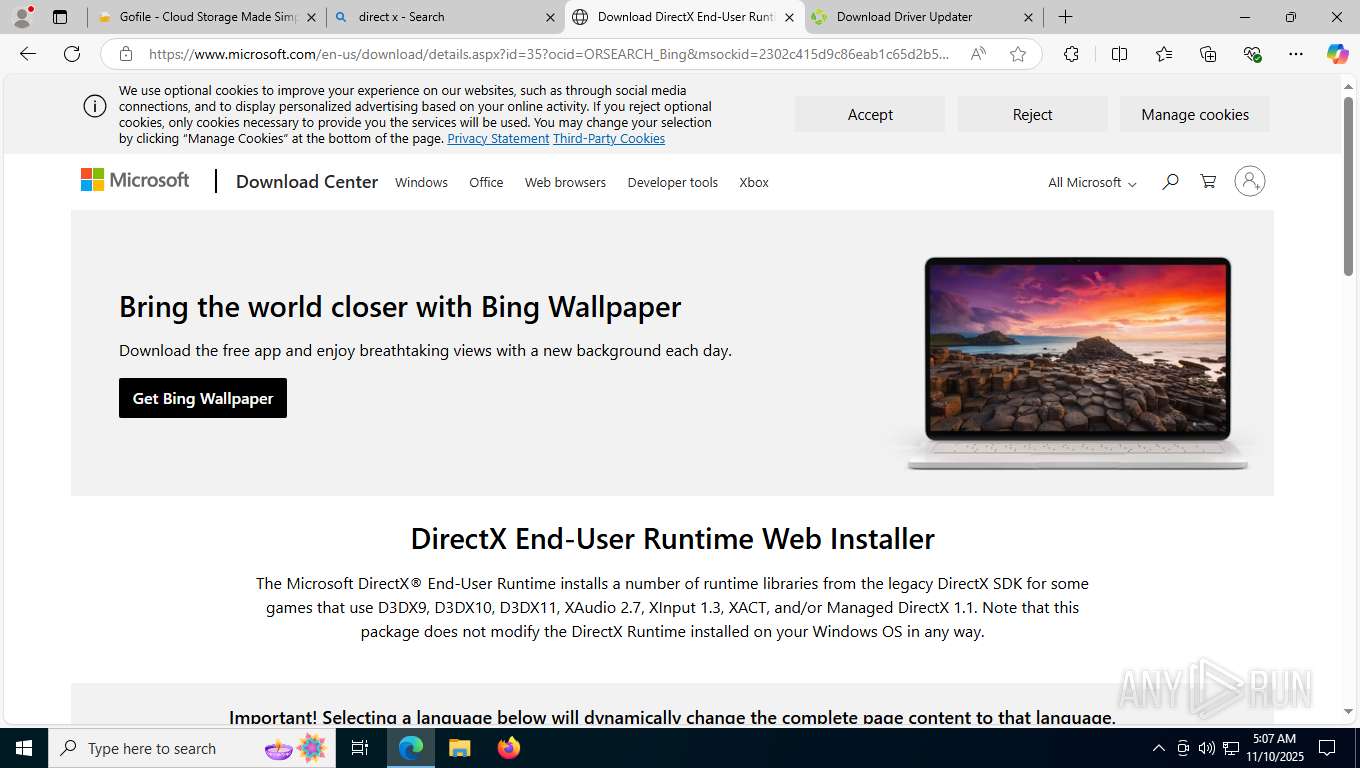Open Task View on taskbar
This screenshot has height=768, width=1360.
(x=360, y=748)
